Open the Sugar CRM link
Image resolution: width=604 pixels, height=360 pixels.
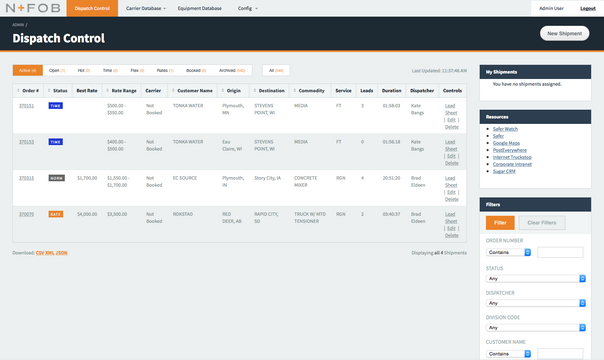tap(504, 171)
